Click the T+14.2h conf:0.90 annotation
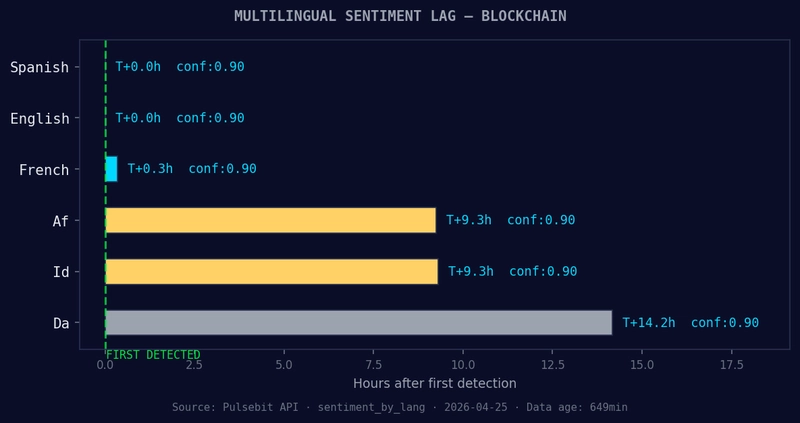800x423 pixels. pos(690,323)
